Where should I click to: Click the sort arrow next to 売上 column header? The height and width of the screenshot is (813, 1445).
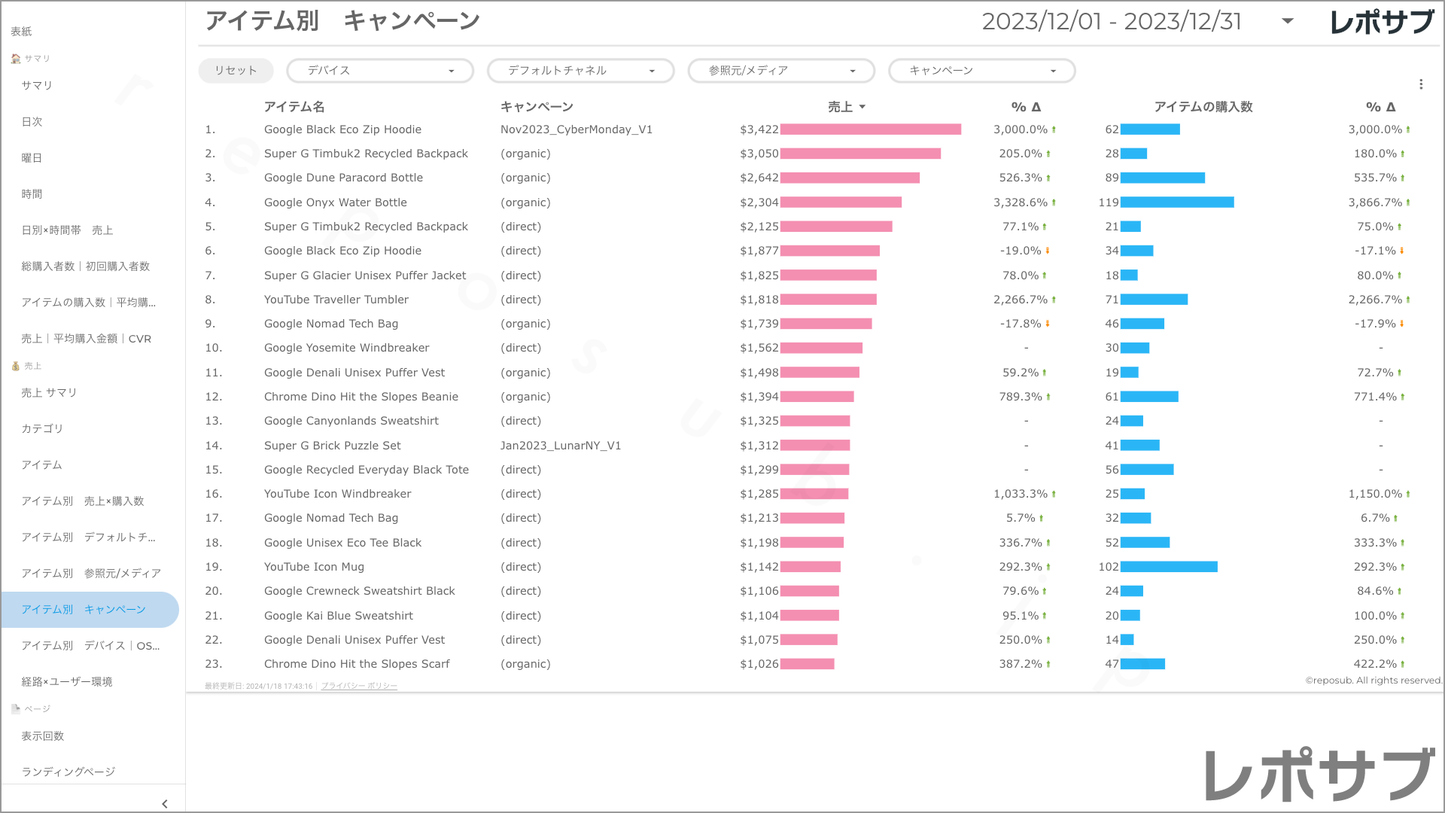862,107
